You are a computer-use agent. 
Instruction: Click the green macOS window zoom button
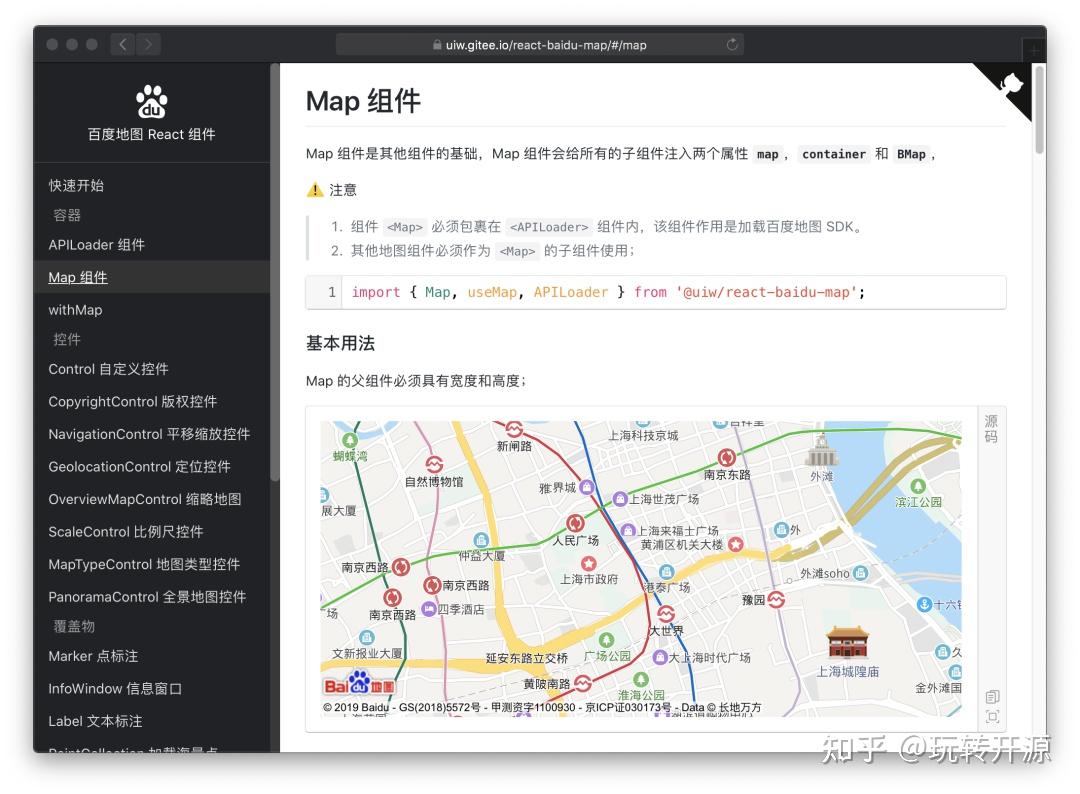coord(91,44)
